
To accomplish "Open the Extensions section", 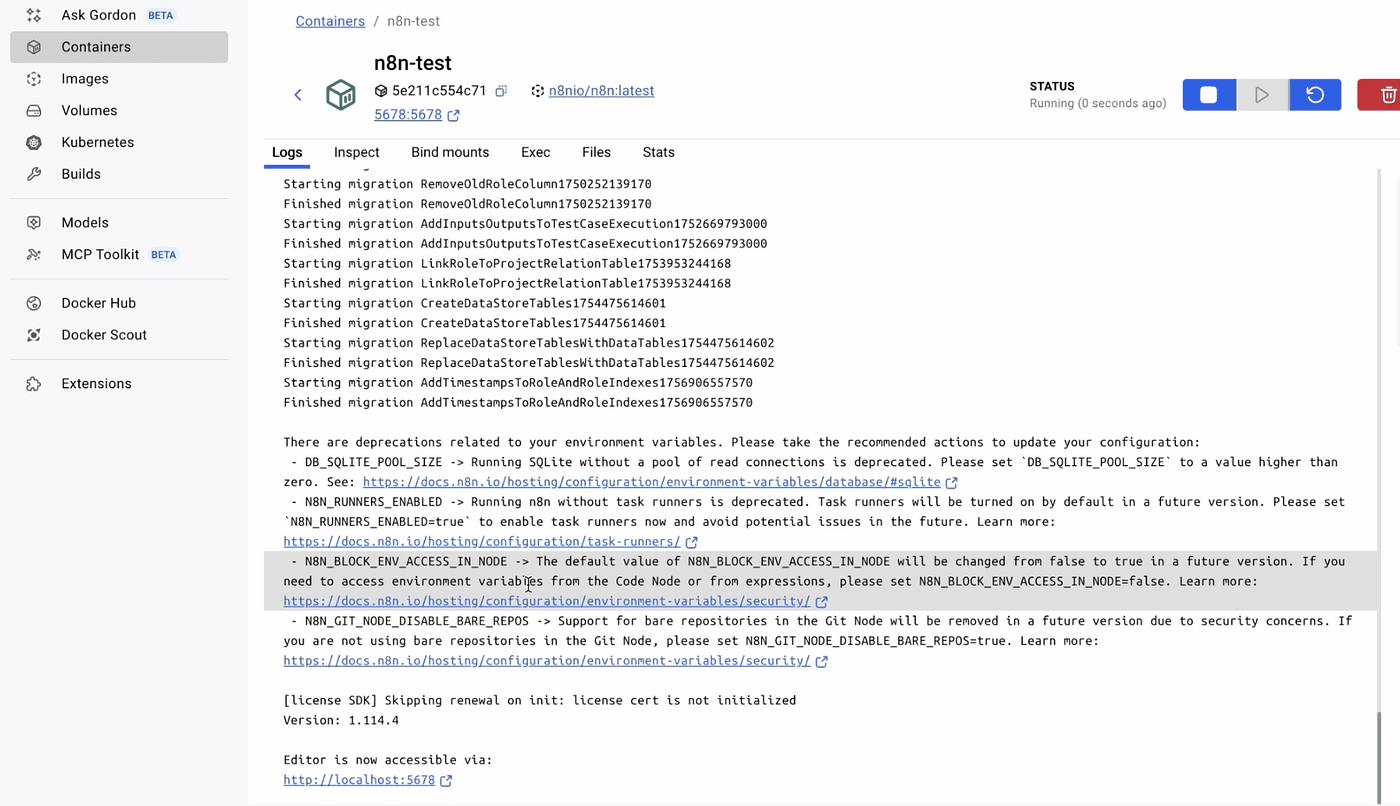I will (96, 384).
